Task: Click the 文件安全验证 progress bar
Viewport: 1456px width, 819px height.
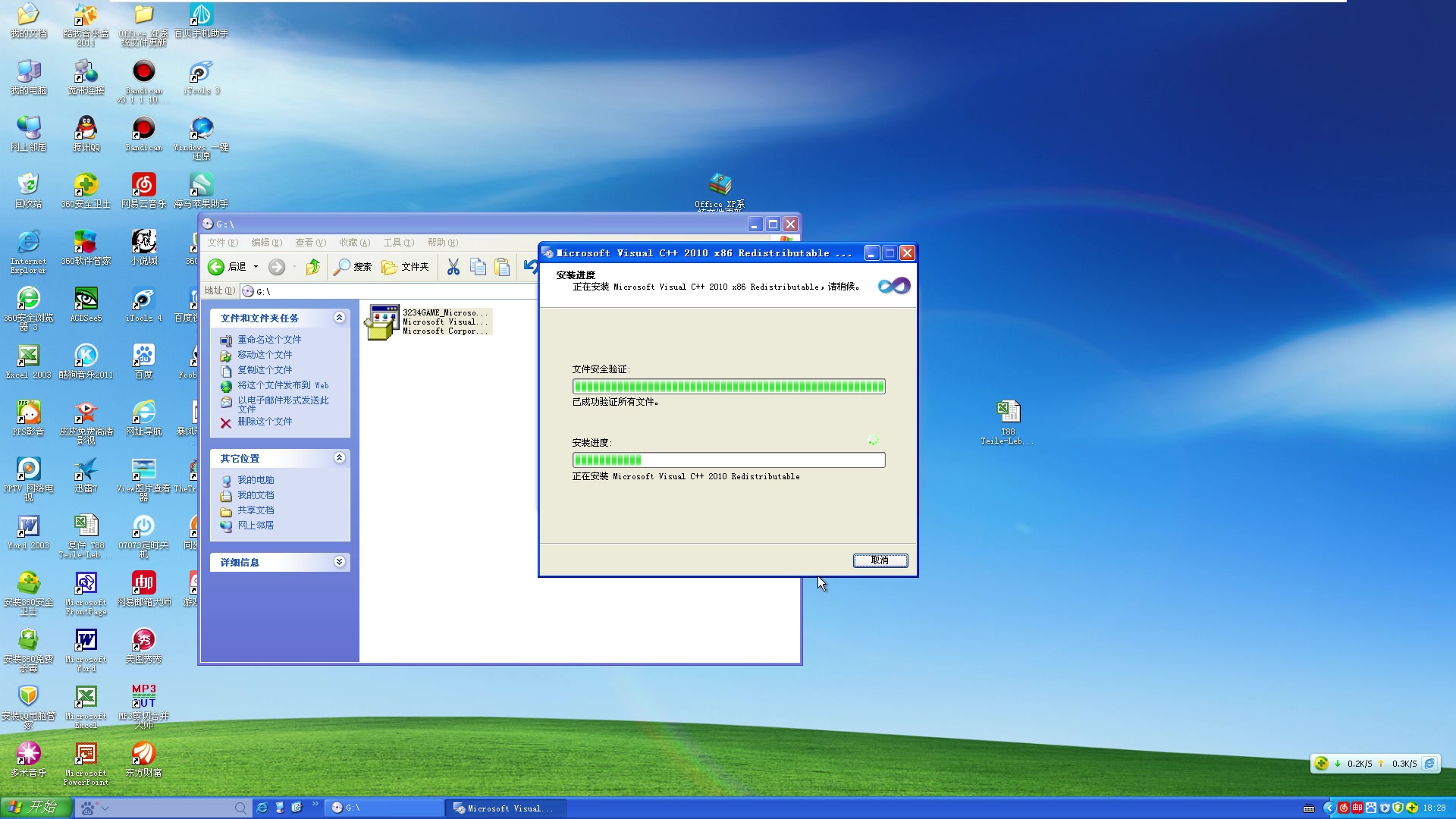Action: [x=729, y=387]
